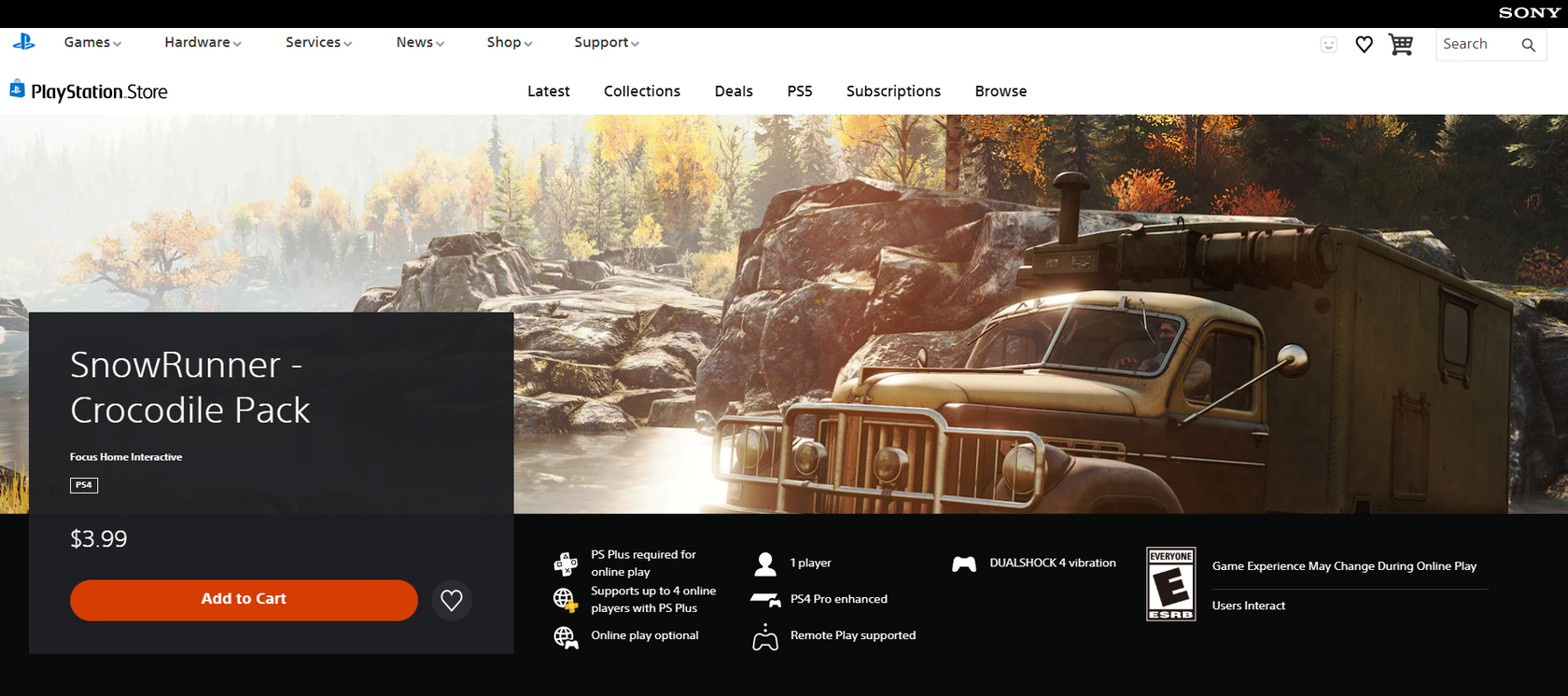The height and width of the screenshot is (696, 1568).
Task: Click the PS4 platform tag
Action: point(84,485)
